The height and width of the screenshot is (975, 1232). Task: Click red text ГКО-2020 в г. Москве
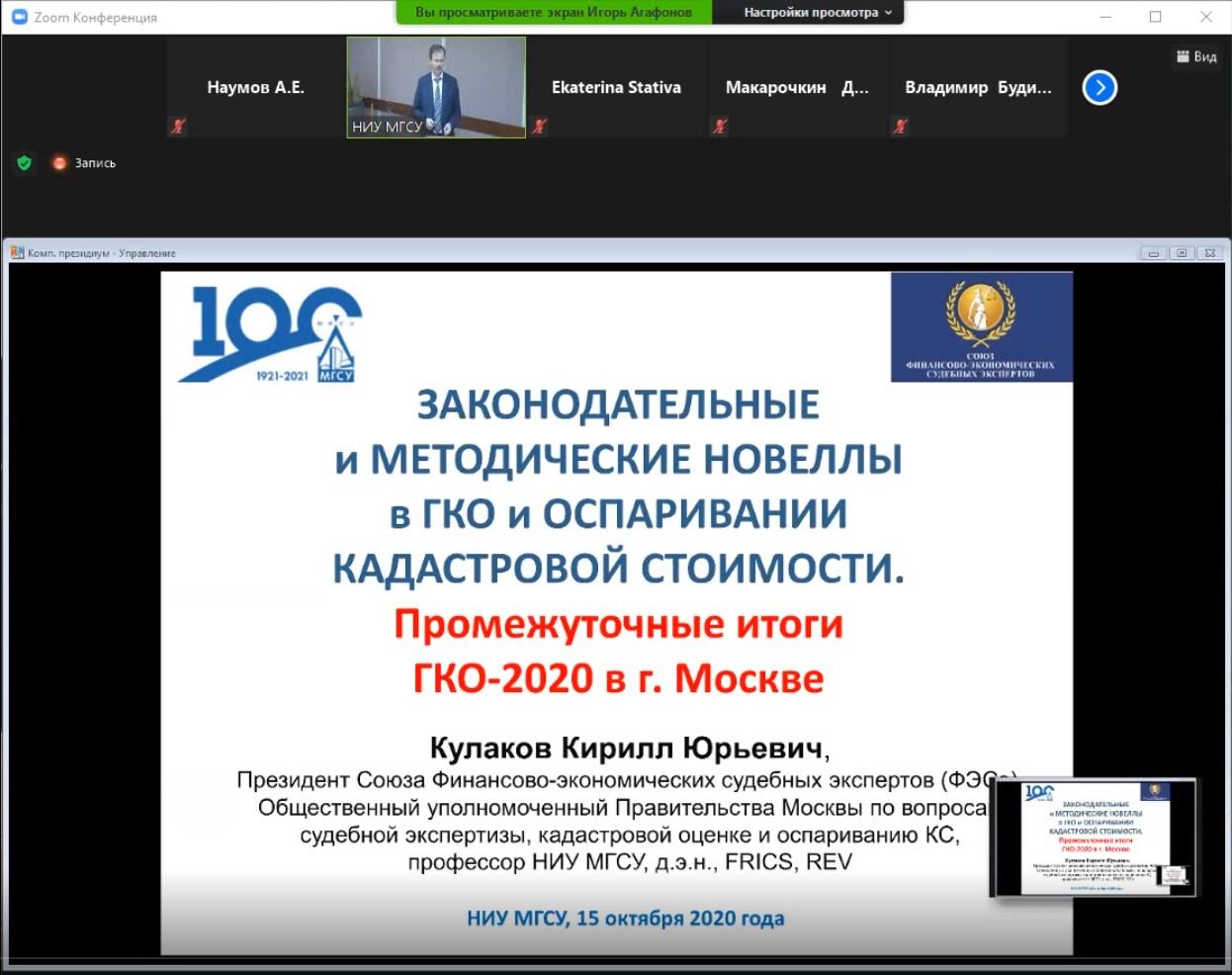tap(618, 678)
